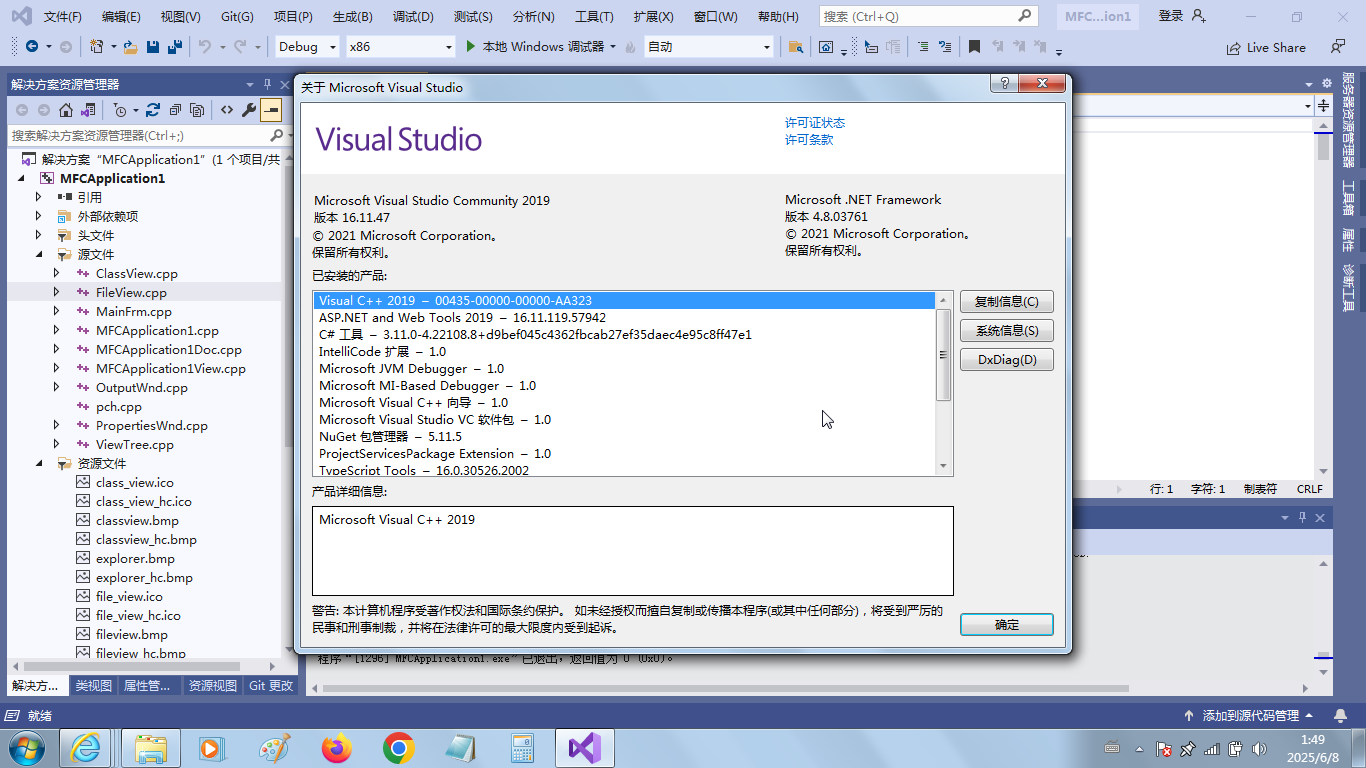Click the Save All toolbar icon
Viewport: 1366px width, 768px height.
click(174, 47)
